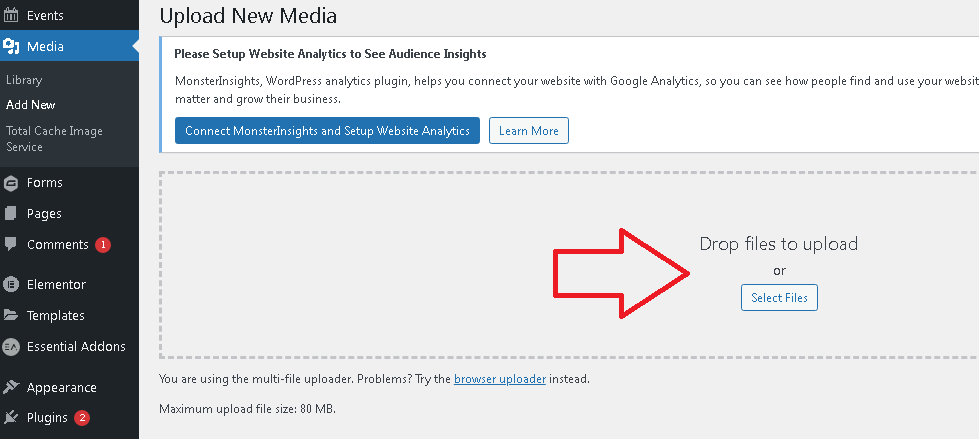Image resolution: width=979 pixels, height=439 pixels.
Task: Open Total Cache Image Service
Action: pyautogui.click(x=54, y=139)
